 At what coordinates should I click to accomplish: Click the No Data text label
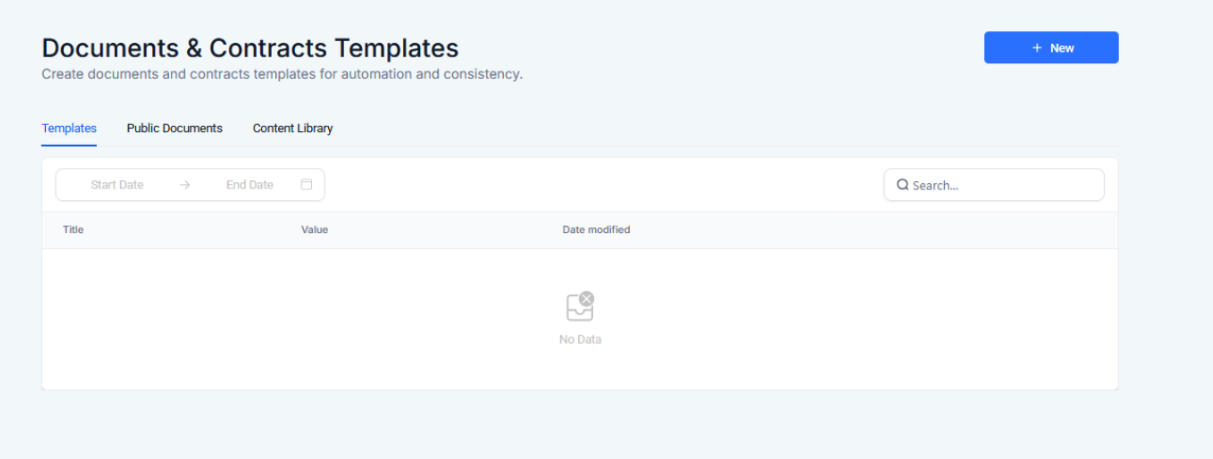coord(580,340)
